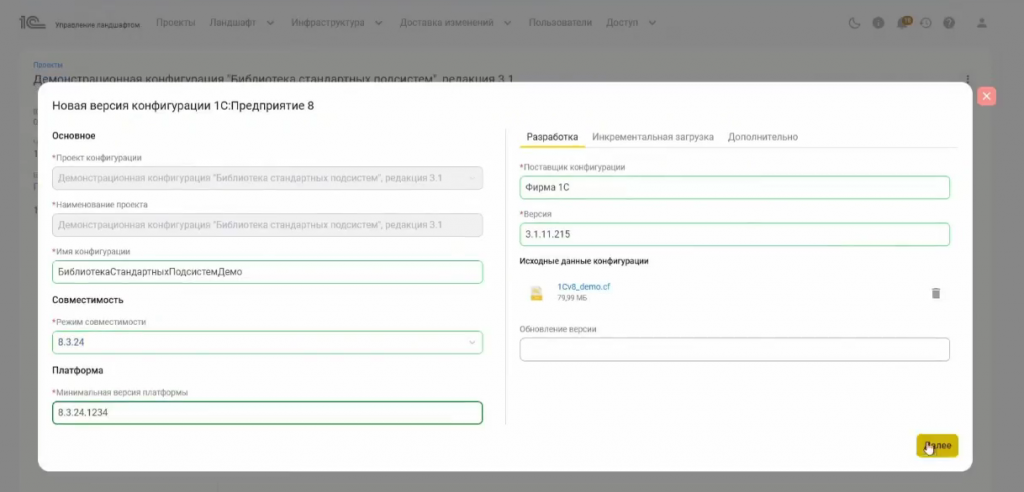This screenshot has width=1024, height=492.
Task: Switch to the Дополнительно tab
Action: pos(762,137)
